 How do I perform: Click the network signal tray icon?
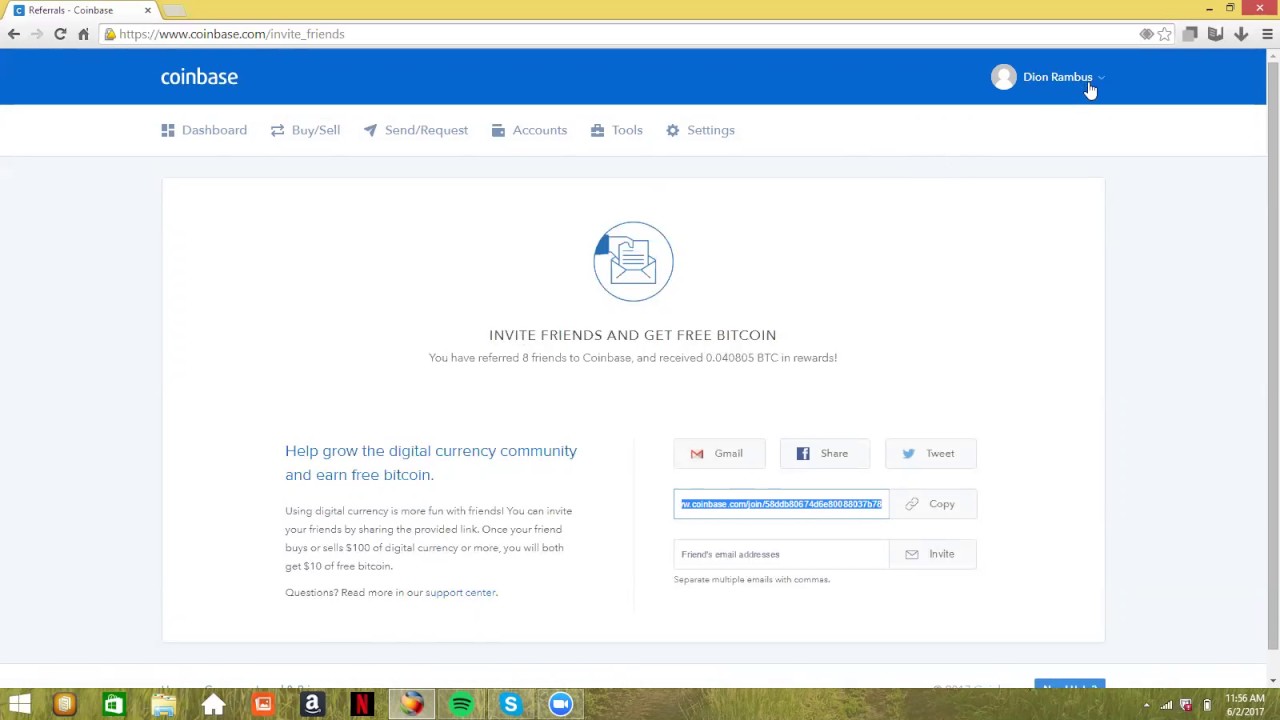tap(1166, 705)
